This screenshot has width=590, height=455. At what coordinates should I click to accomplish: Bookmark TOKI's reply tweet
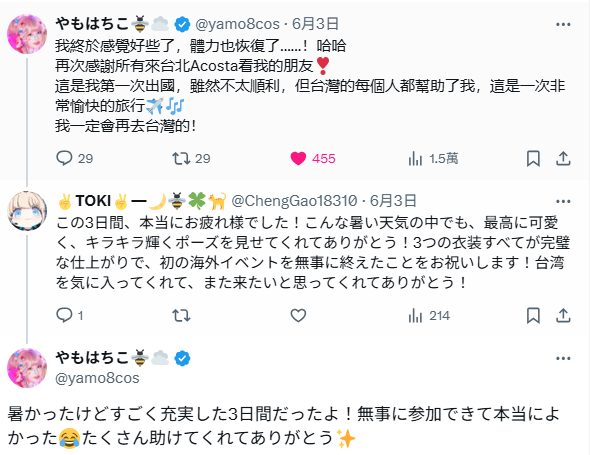[533, 315]
